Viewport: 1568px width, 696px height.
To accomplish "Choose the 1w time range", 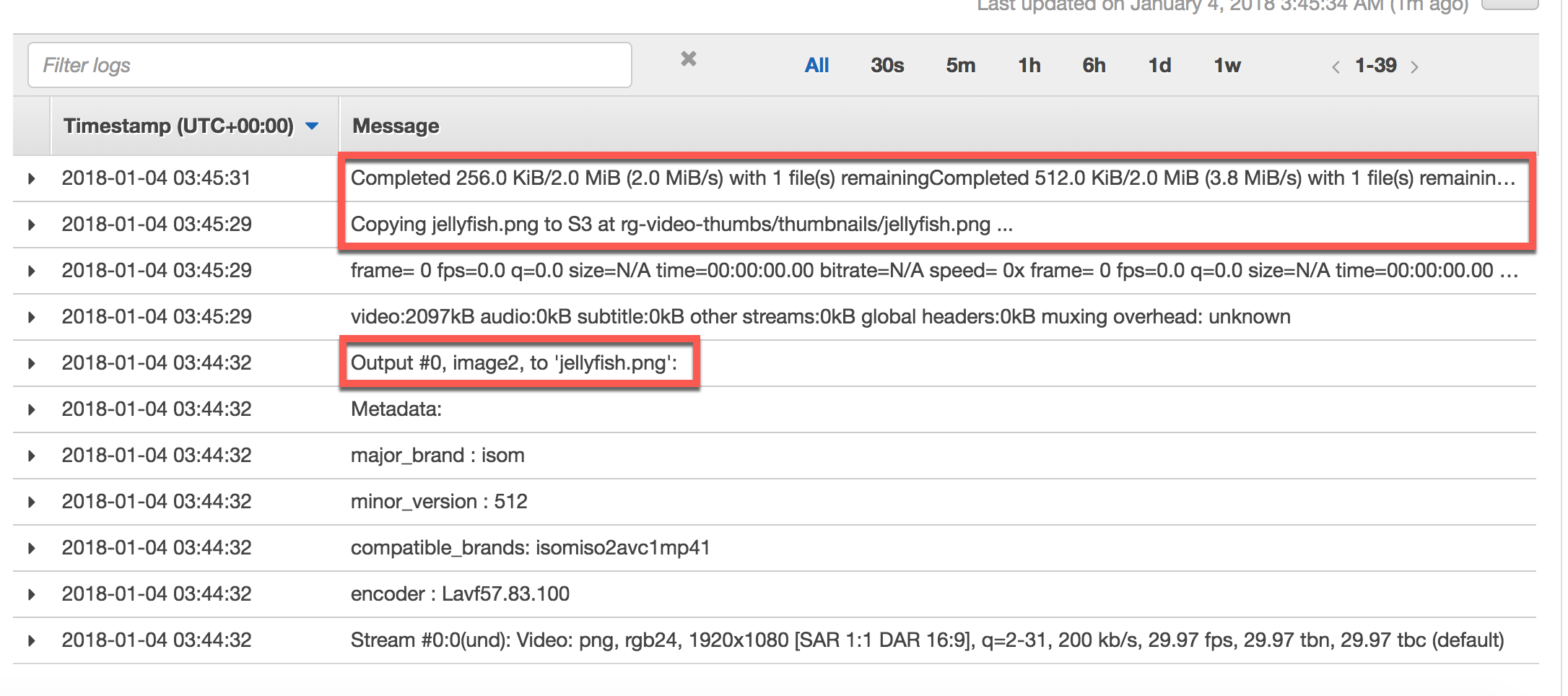I will coord(1227,66).
